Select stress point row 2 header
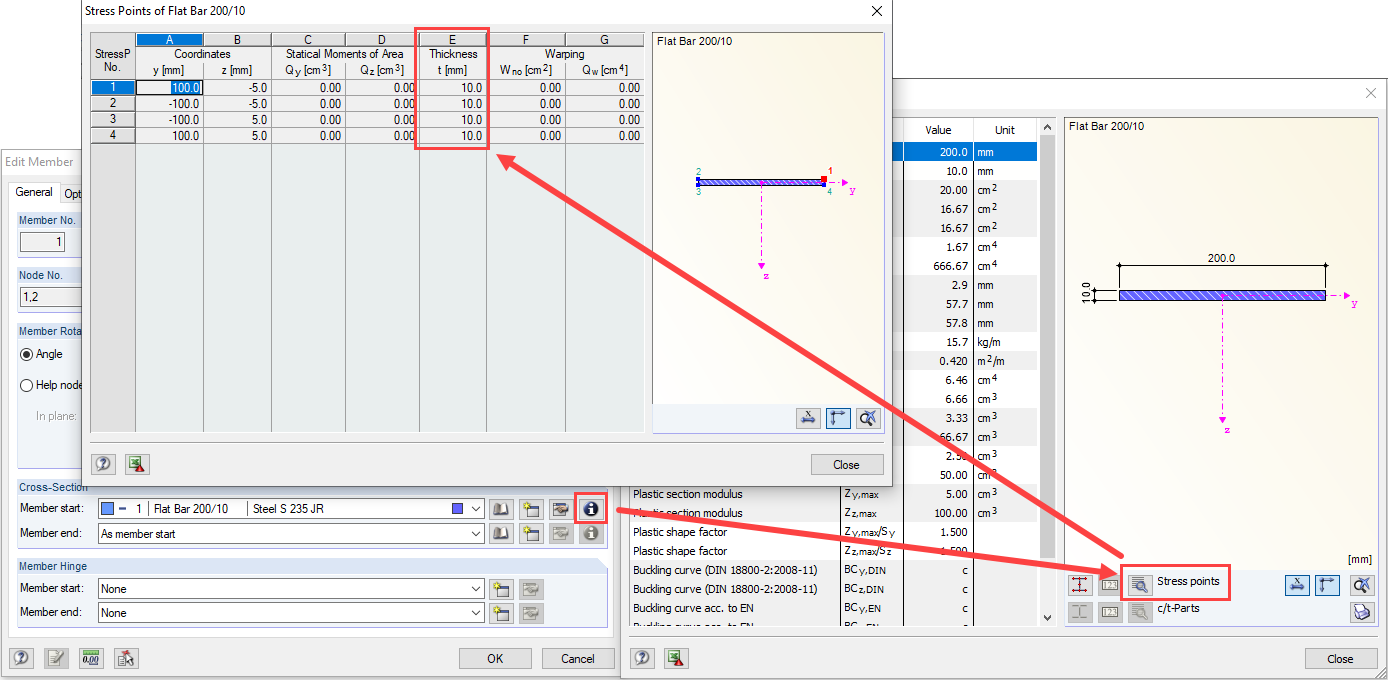This screenshot has height=680, width=1388. [113, 103]
